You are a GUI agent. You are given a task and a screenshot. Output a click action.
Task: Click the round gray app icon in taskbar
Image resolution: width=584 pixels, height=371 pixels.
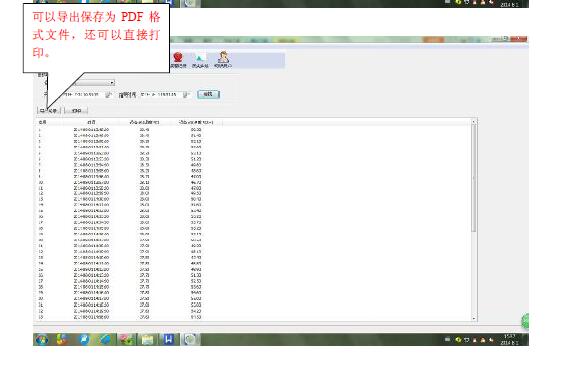point(190,339)
